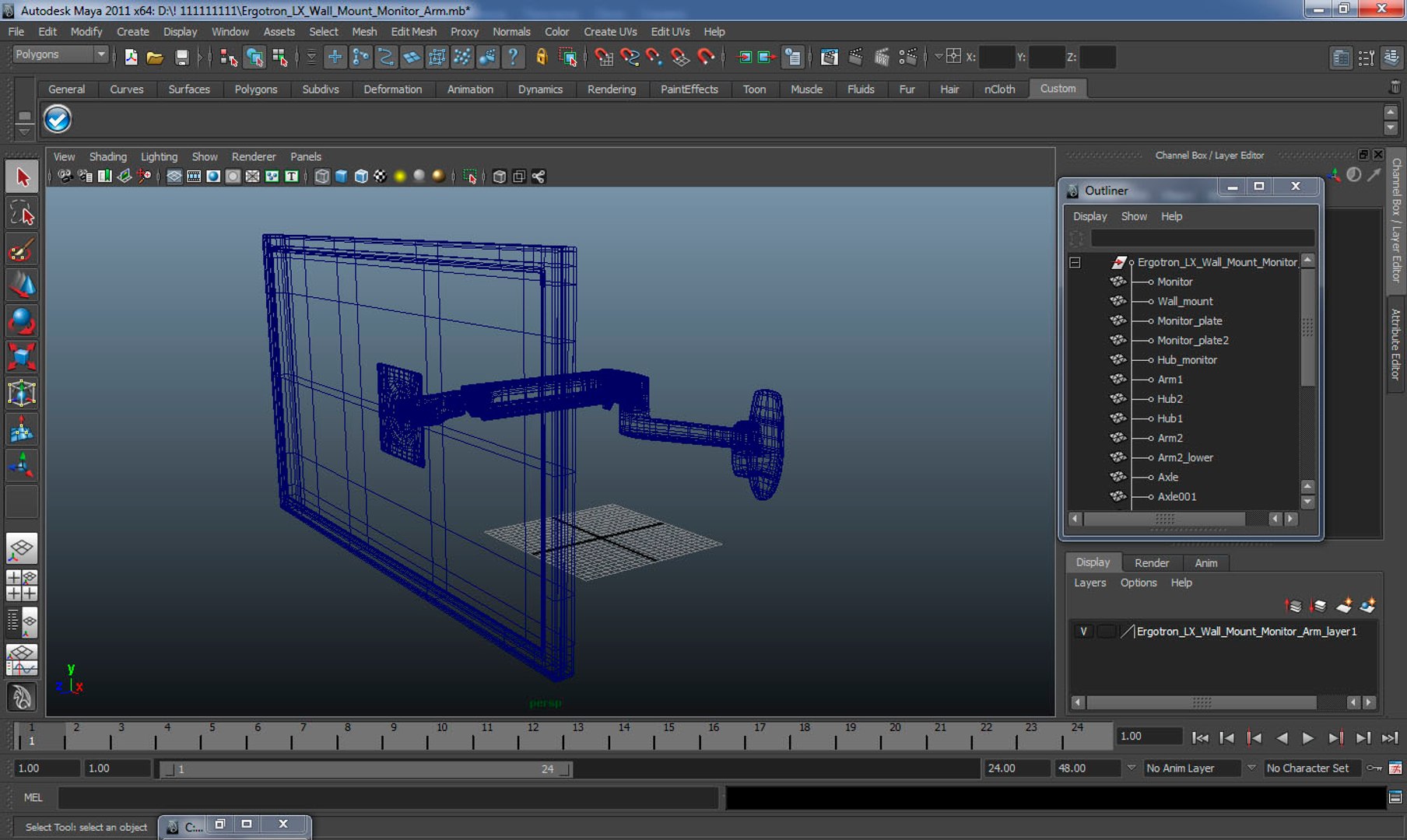Screen dimensions: 1407x840
Task: Toggle X-ray display icon in viewport
Action: click(x=500, y=177)
